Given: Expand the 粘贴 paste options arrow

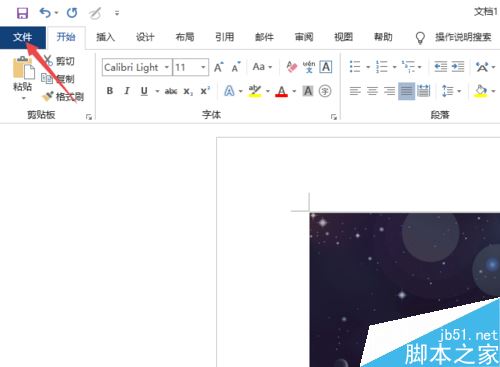Looking at the screenshot, I should click(23, 98).
